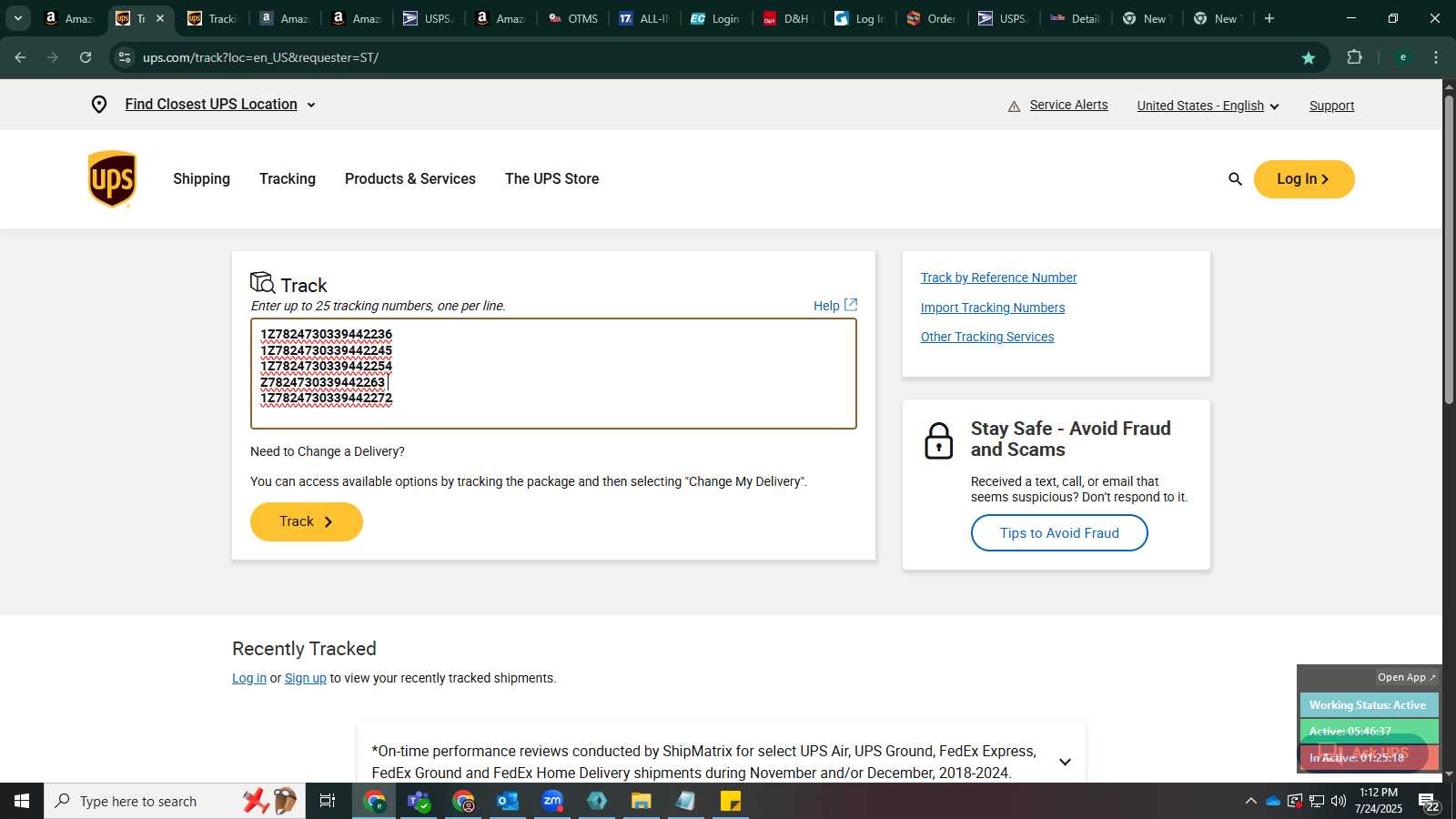This screenshot has width=1456, height=819.
Task: Click the browser address bar URL
Action: (x=260, y=57)
